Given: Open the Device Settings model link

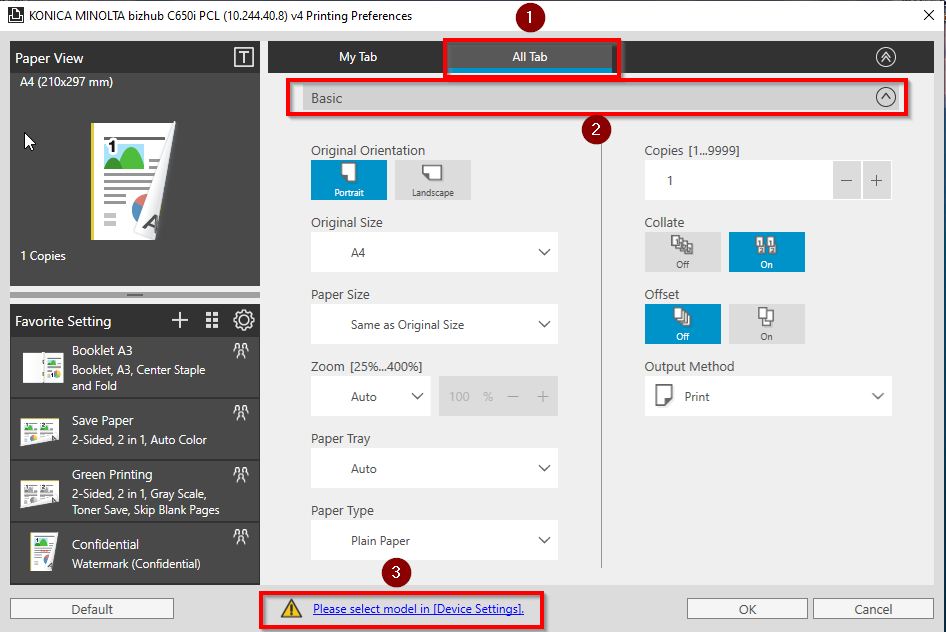Looking at the screenshot, I should tap(418, 609).
